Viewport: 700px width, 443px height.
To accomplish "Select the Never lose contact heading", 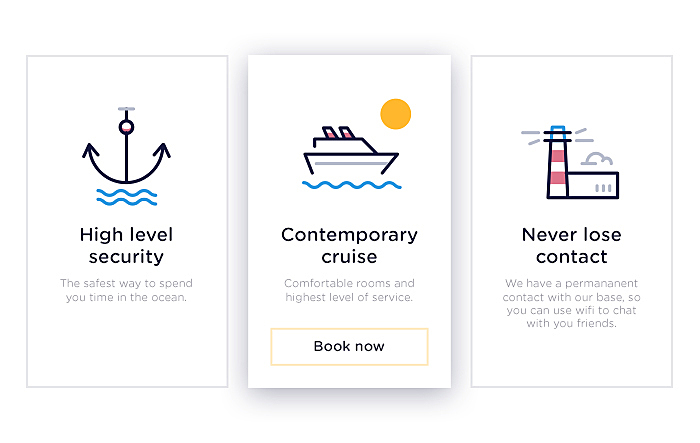I will 571,246.
